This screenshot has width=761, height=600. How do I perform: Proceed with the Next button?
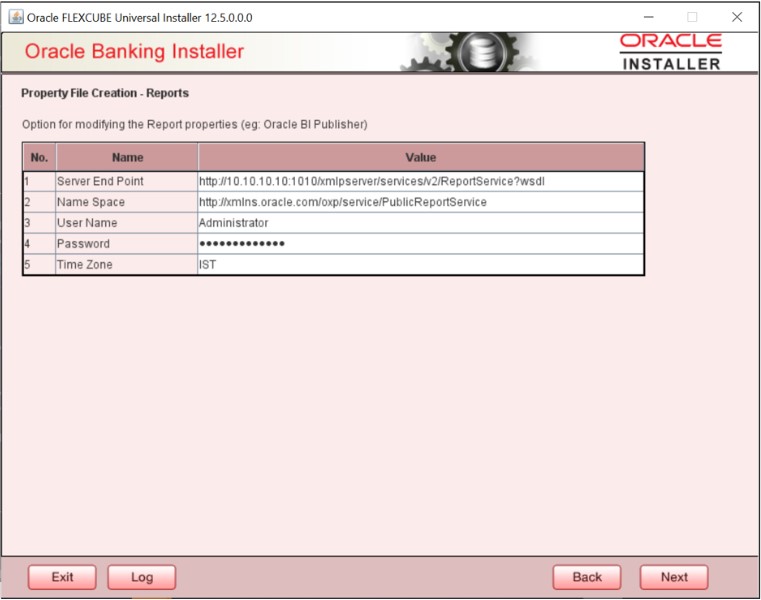pyautogui.click(x=674, y=577)
